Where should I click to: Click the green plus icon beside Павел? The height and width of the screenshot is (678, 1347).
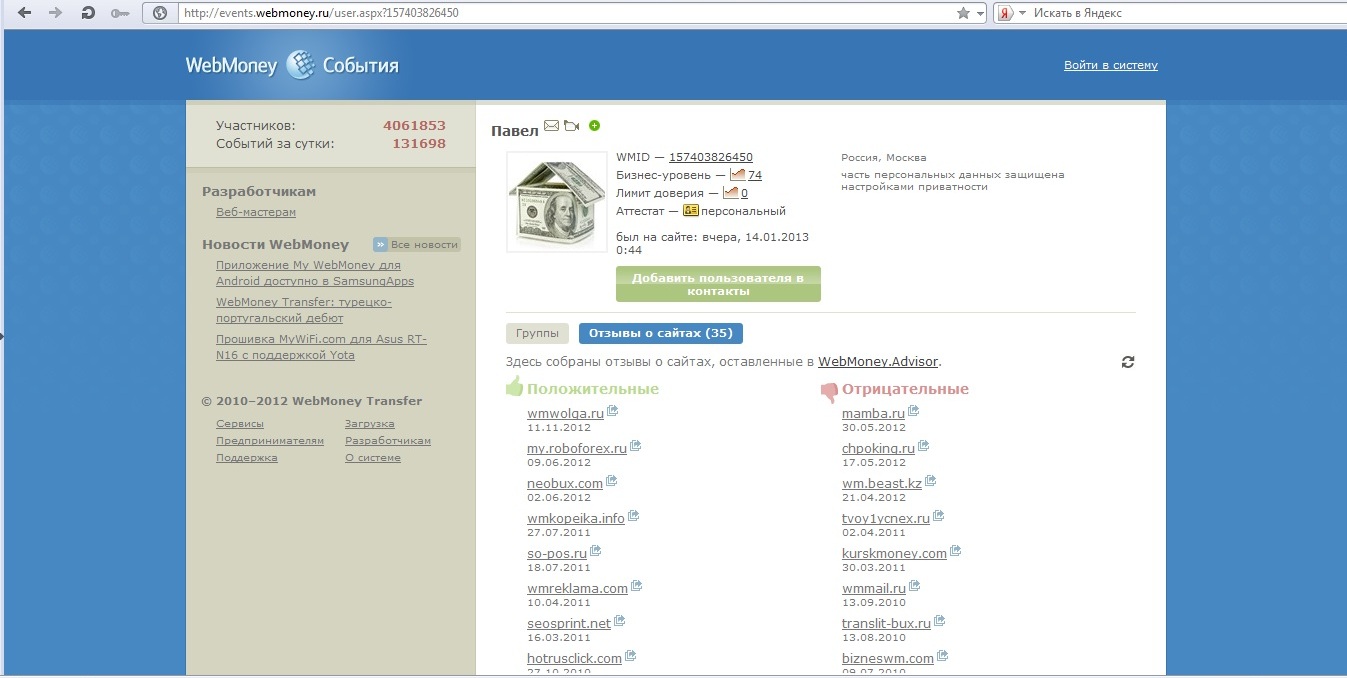coord(595,125)
